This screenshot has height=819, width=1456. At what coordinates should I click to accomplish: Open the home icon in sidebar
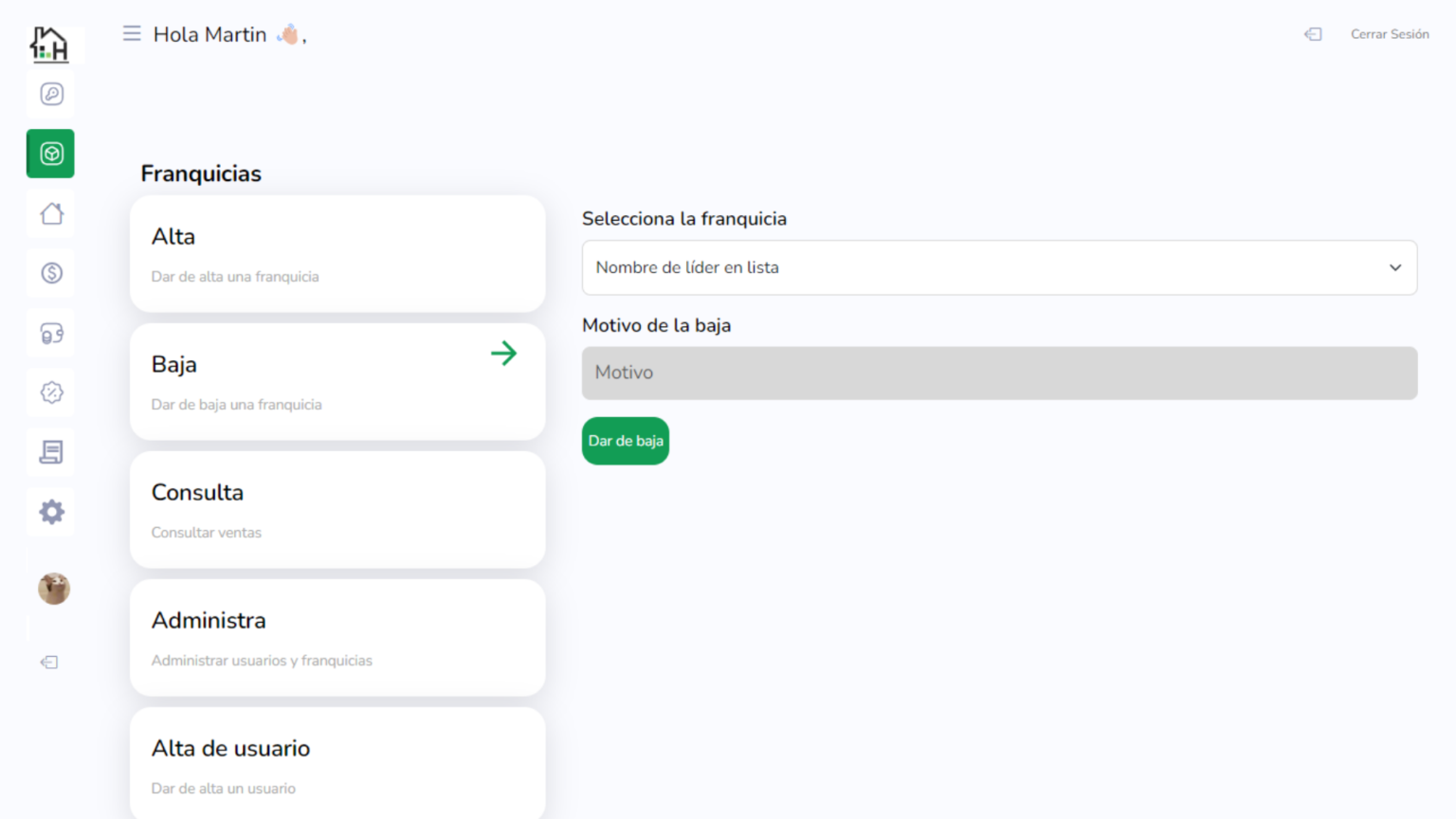click(x=51, y=213)
